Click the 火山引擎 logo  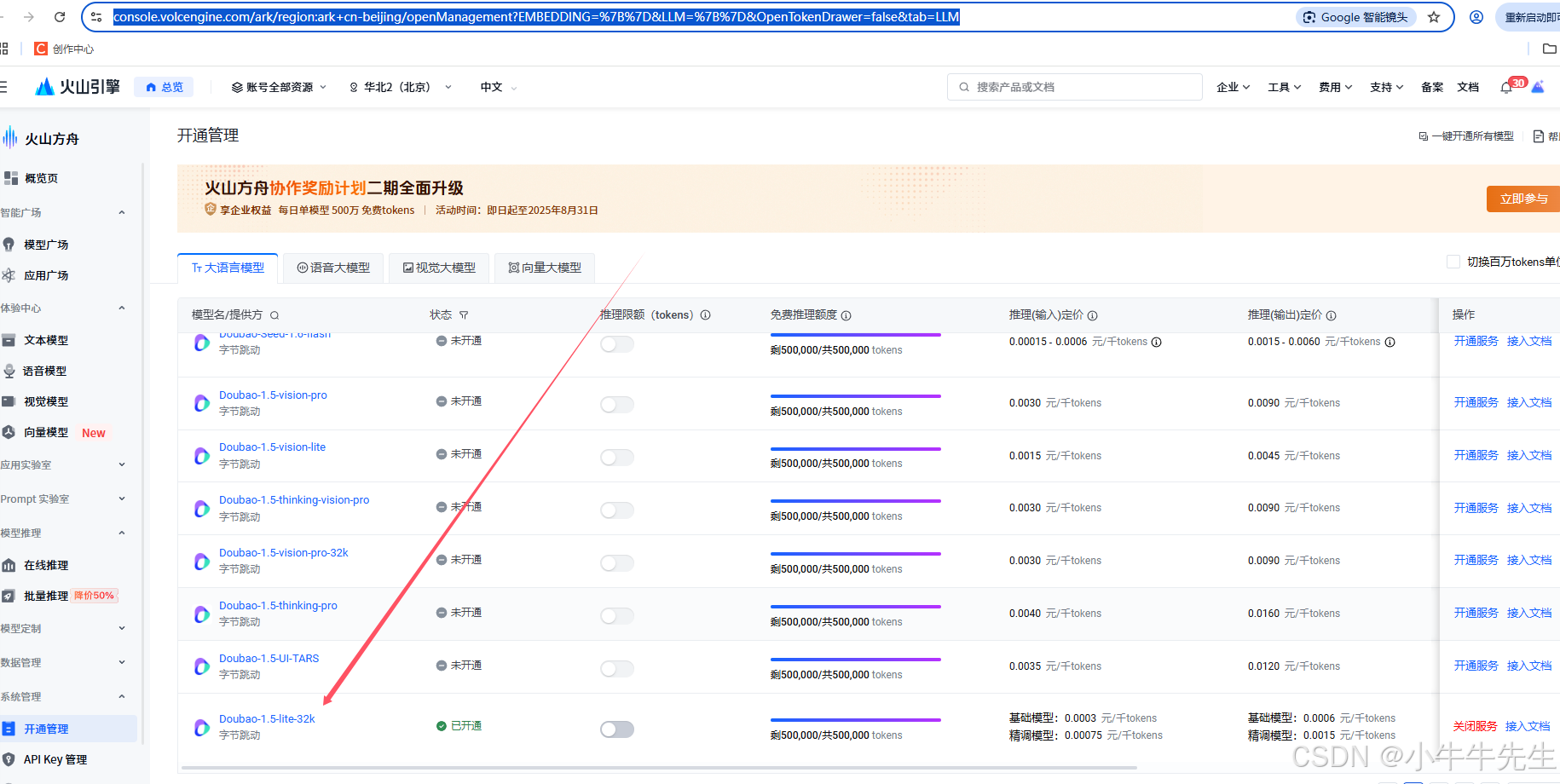click(77, 87)
